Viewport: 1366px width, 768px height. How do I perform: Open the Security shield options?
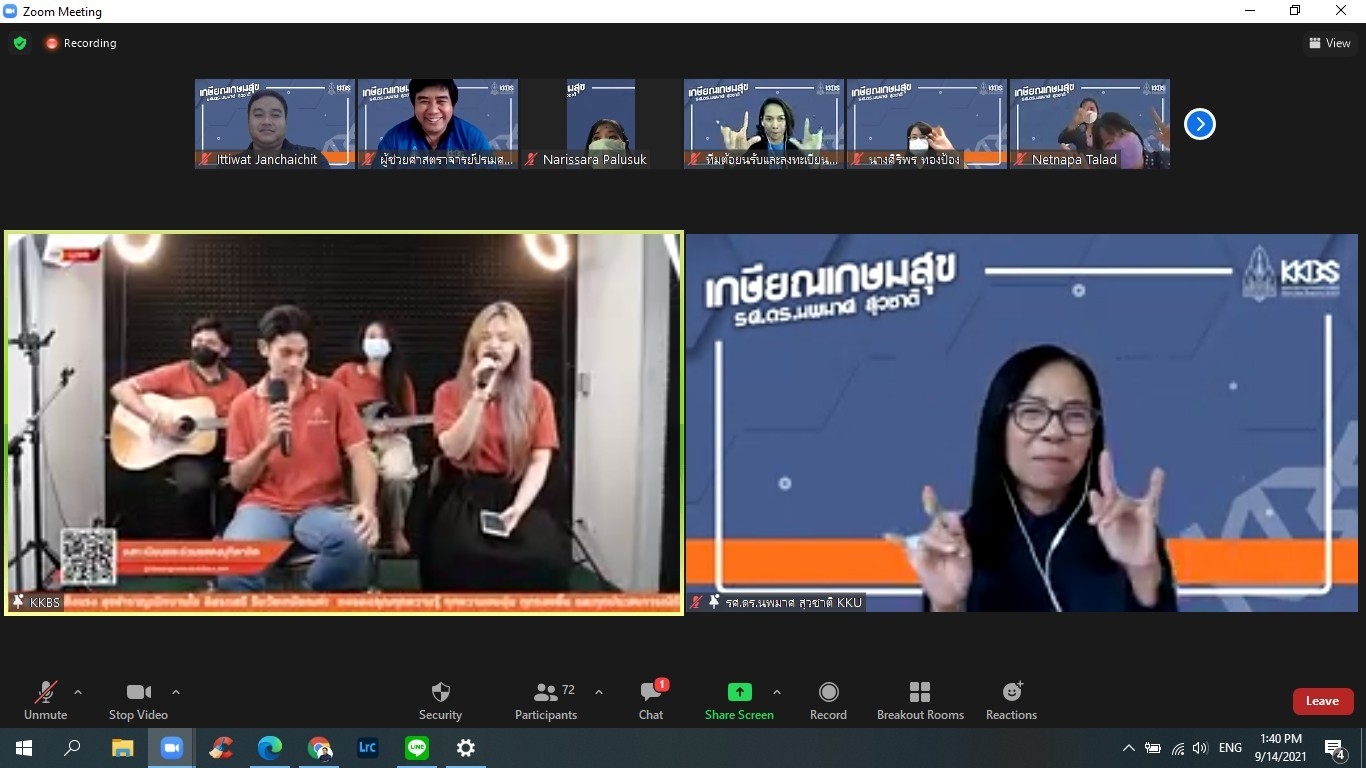440,700
